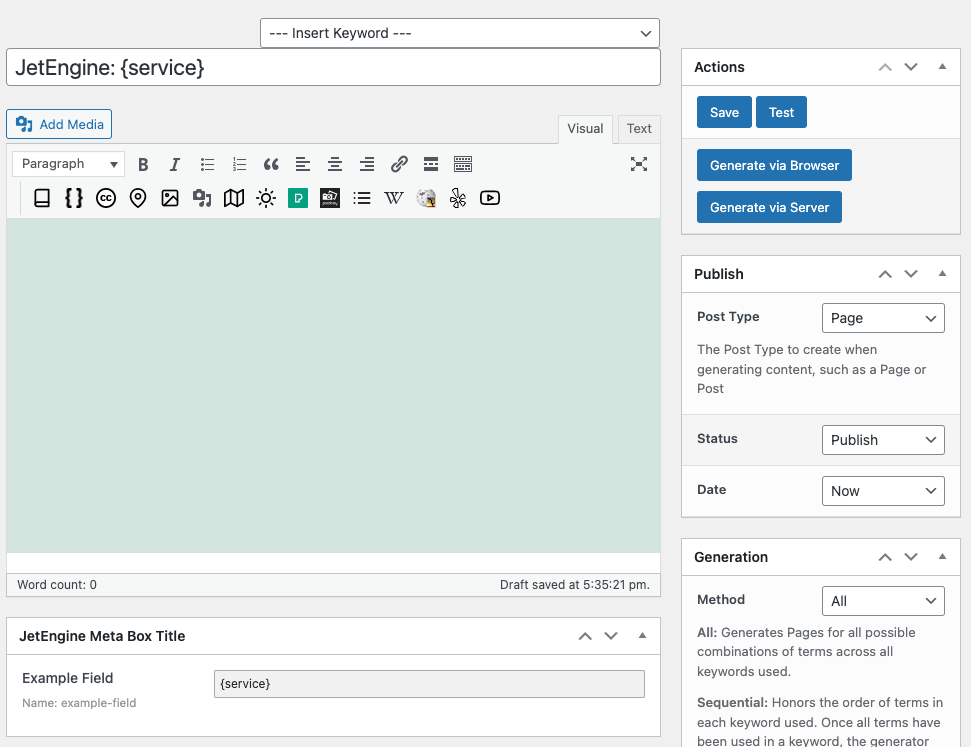Screen dimensions: 971x747
Task: Click the book icon in second toolbar row
Action: 42,198
